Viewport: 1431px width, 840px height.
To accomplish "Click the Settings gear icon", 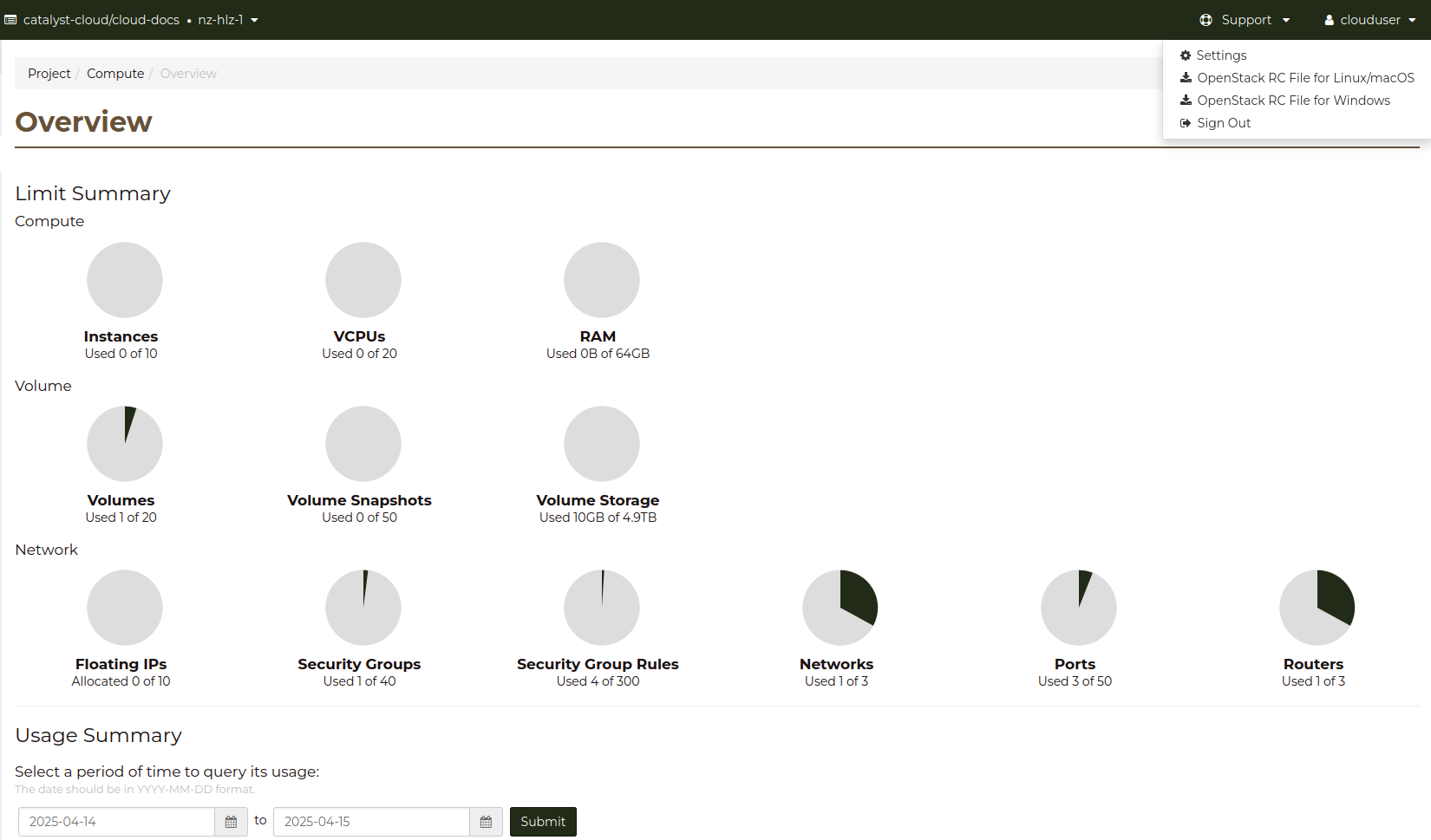I will pos(1186,55).
